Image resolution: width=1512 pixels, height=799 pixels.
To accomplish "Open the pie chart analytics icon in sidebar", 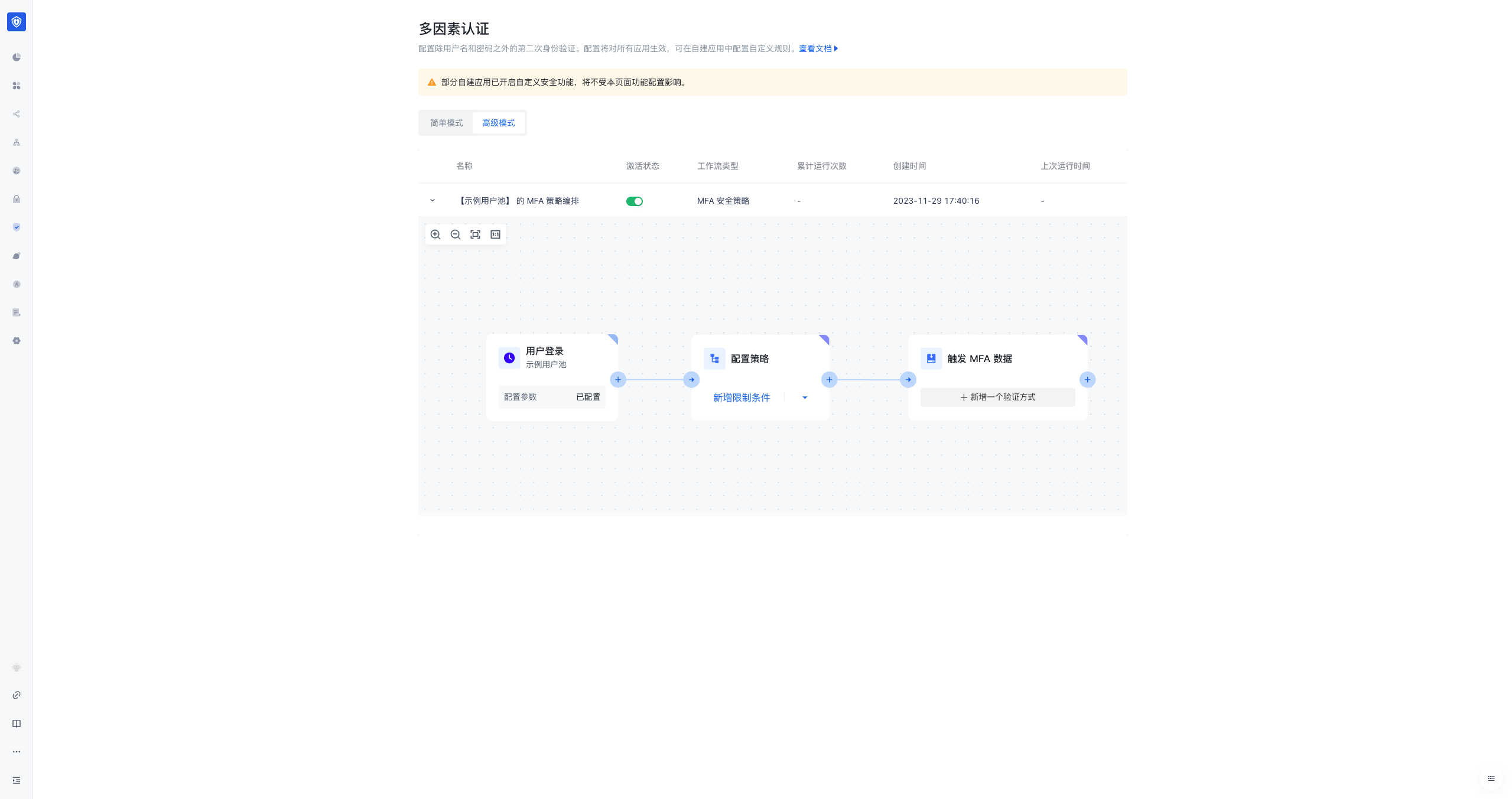I will pos(16,57).
